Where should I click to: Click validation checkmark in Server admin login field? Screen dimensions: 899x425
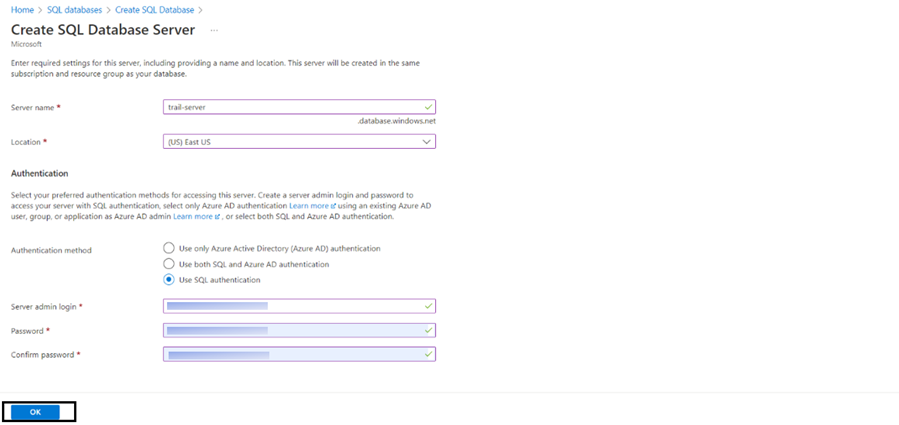(428, 306)
